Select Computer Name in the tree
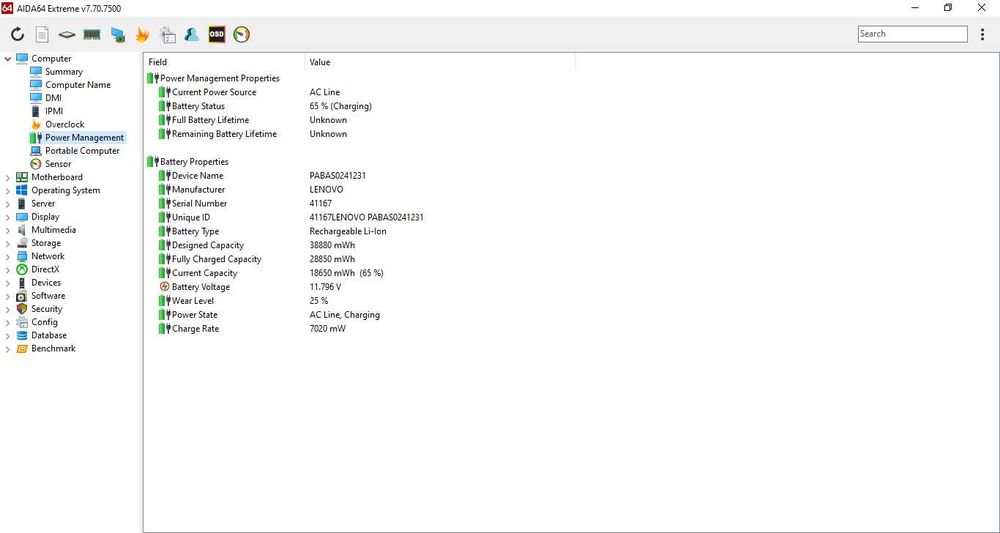 pos(78,85)
